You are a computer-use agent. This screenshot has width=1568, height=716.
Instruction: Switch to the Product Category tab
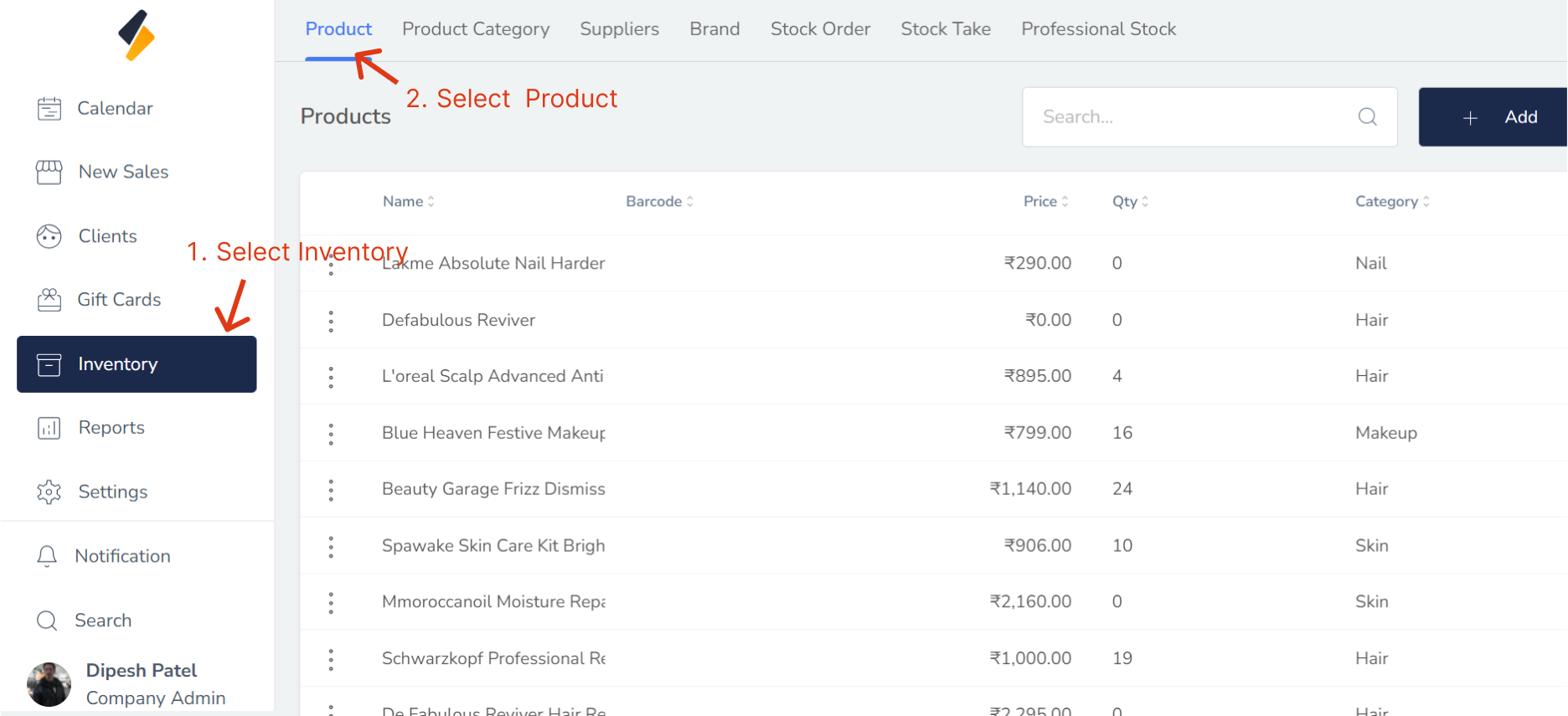click(476, 29)
